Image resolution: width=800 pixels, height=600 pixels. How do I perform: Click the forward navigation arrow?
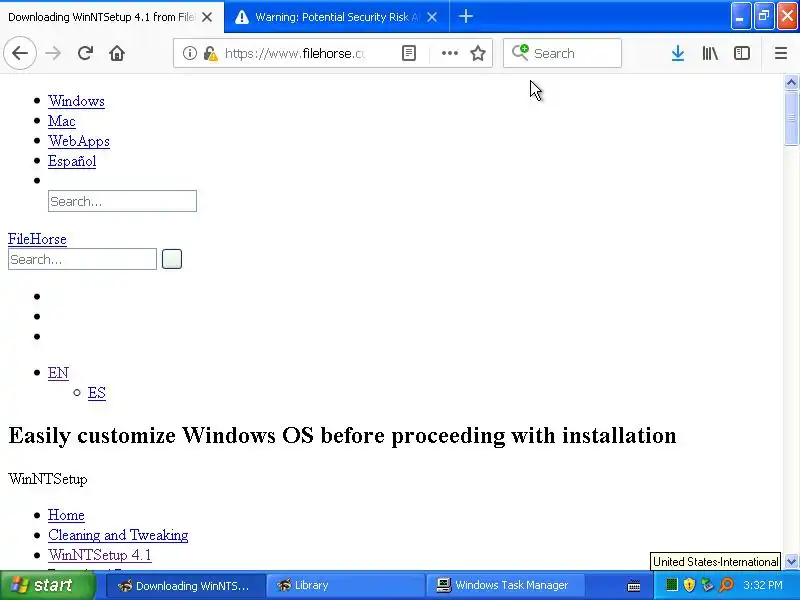click(53, 53)
